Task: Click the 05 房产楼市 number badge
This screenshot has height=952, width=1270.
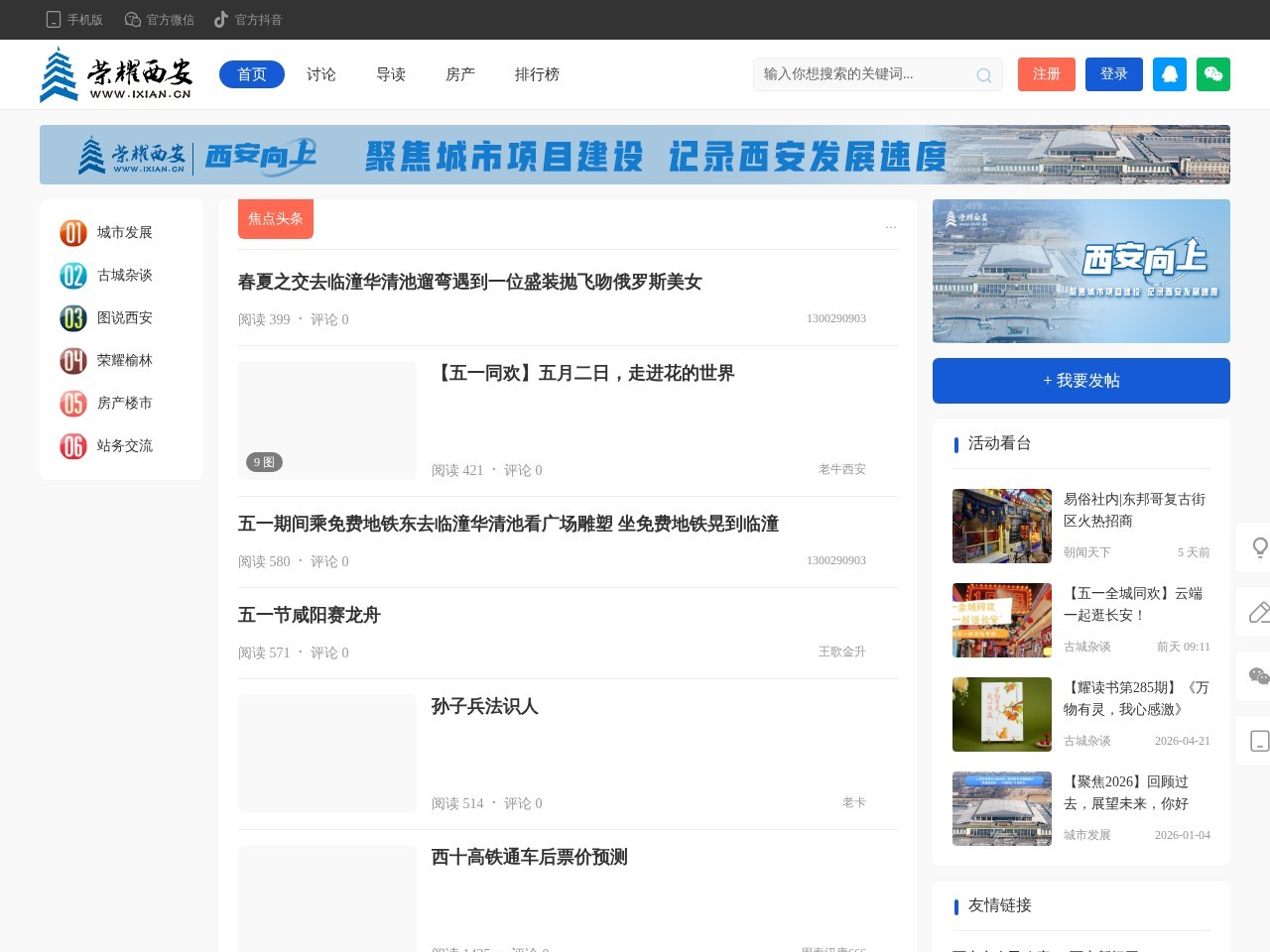Action: [x=73, y=404]
